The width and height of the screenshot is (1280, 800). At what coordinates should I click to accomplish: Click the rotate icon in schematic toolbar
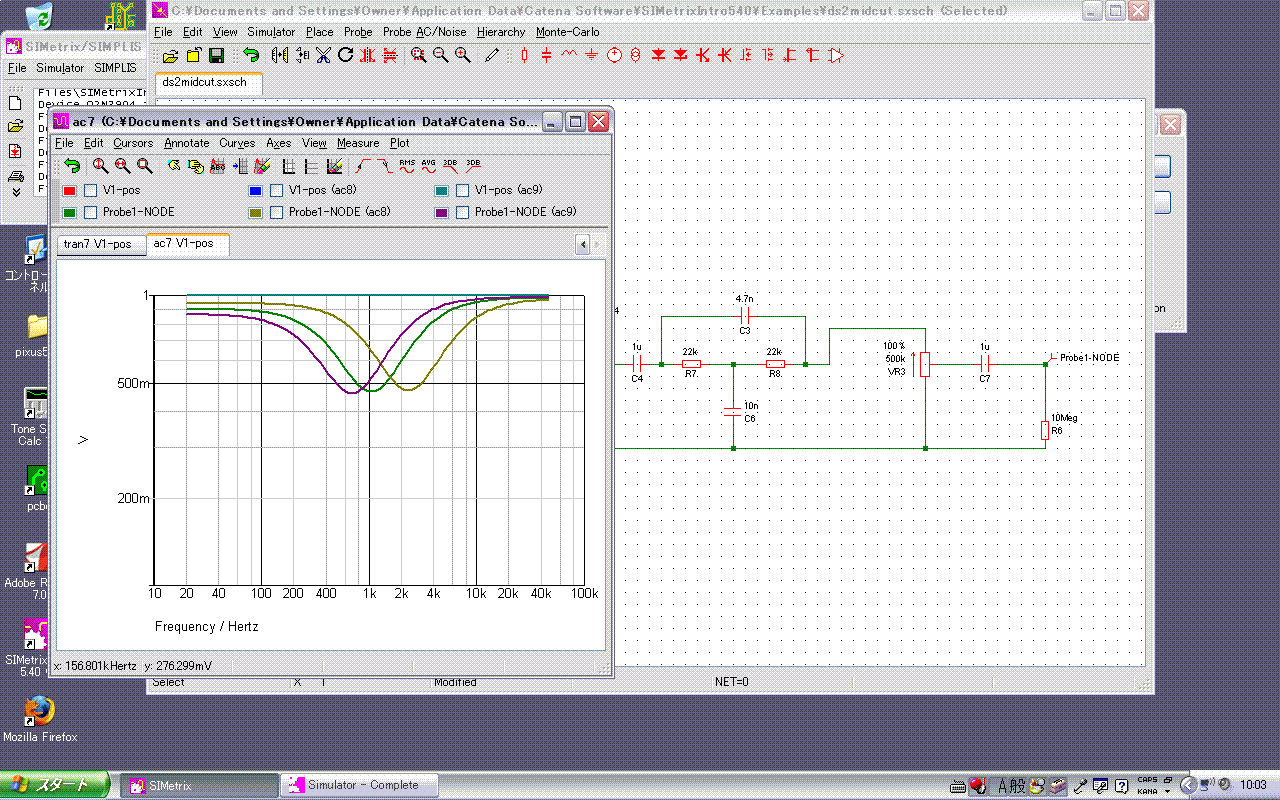345,56
